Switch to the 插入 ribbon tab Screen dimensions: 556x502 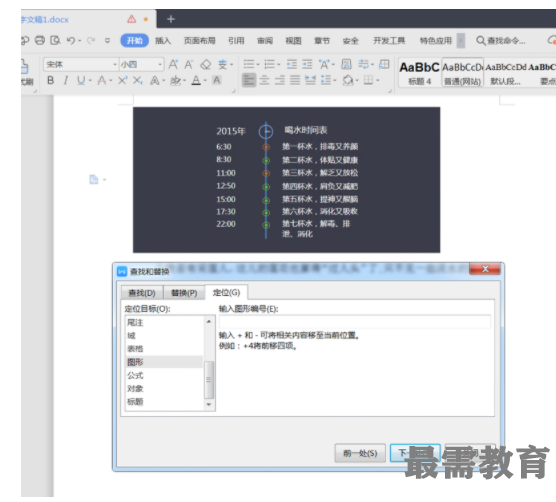[x=163, y=41]
